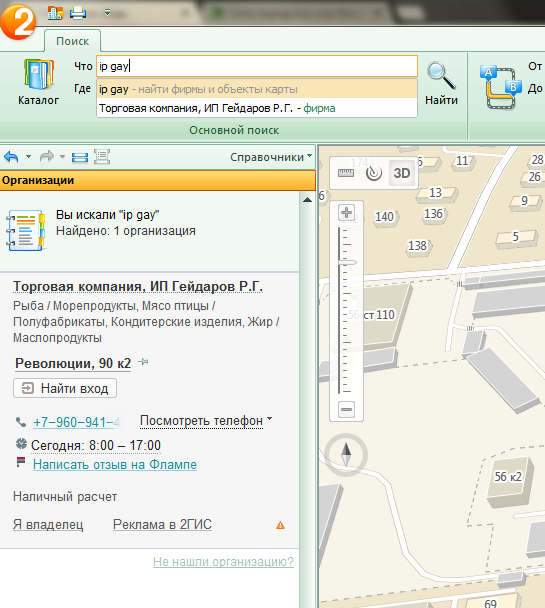
Task: Go forward with the grey forward arrow
Action: point(47,157)
